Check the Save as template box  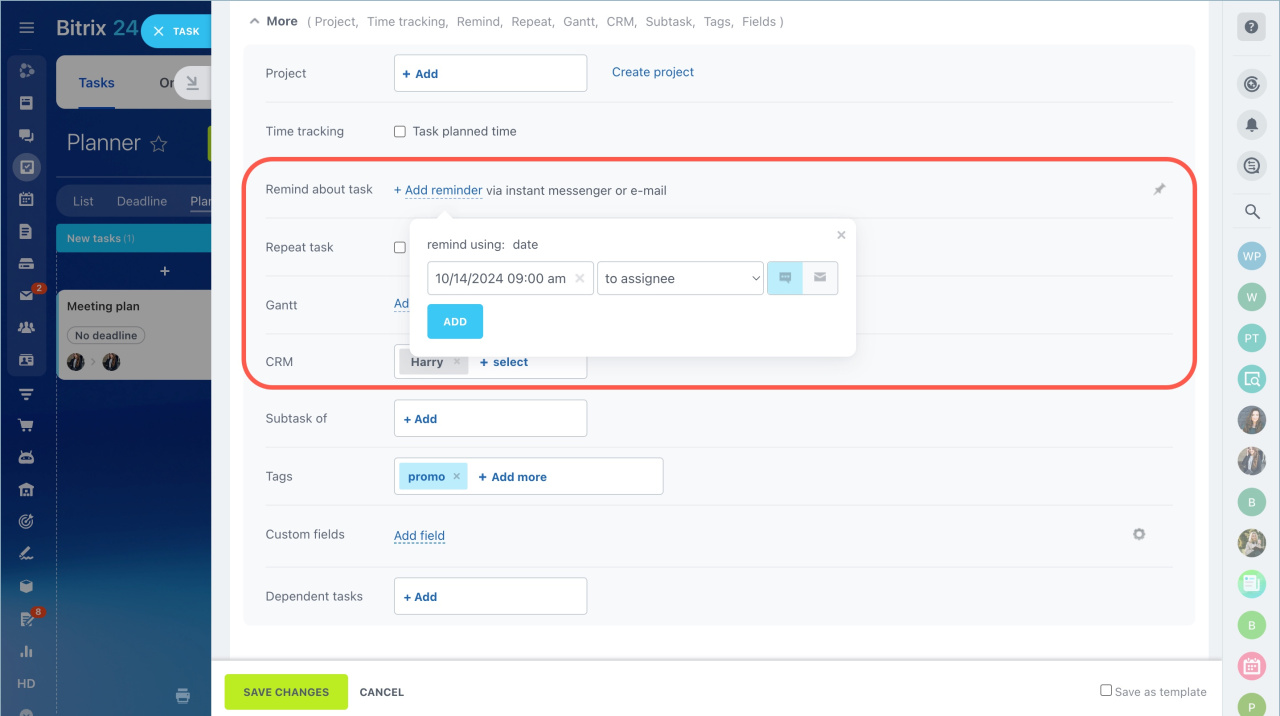coord(1106,691)
